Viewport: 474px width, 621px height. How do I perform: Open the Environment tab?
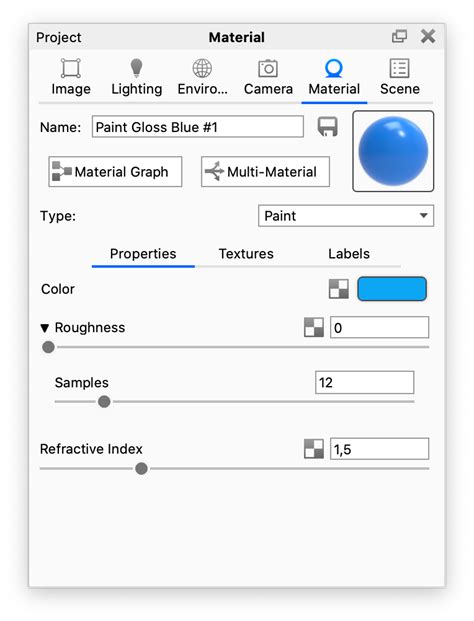[202, 77]
